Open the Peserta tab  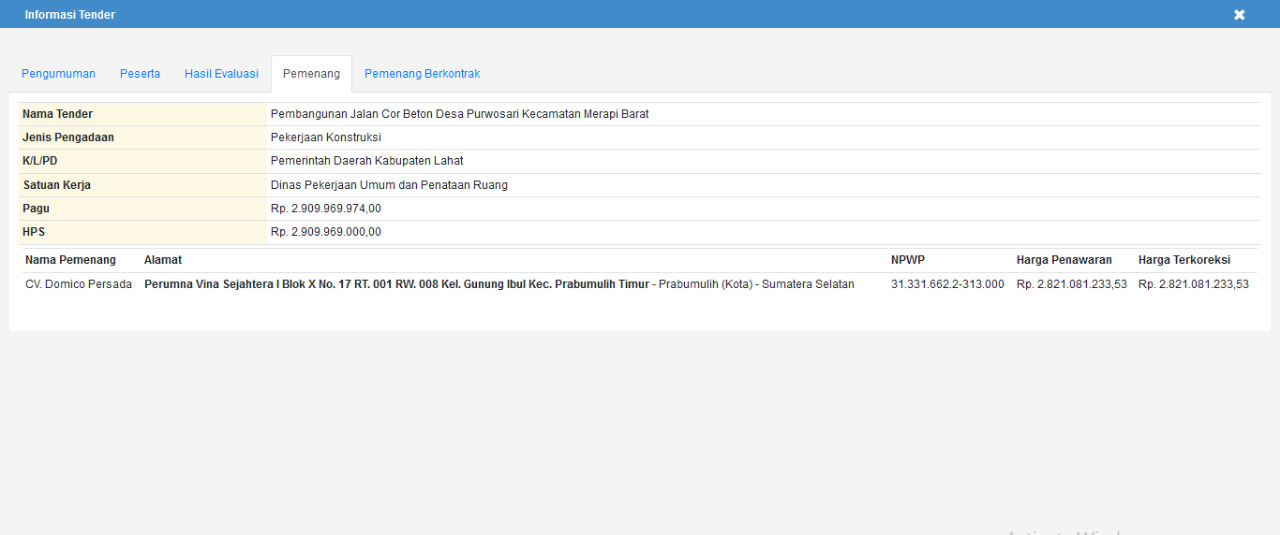coord(140,74)
